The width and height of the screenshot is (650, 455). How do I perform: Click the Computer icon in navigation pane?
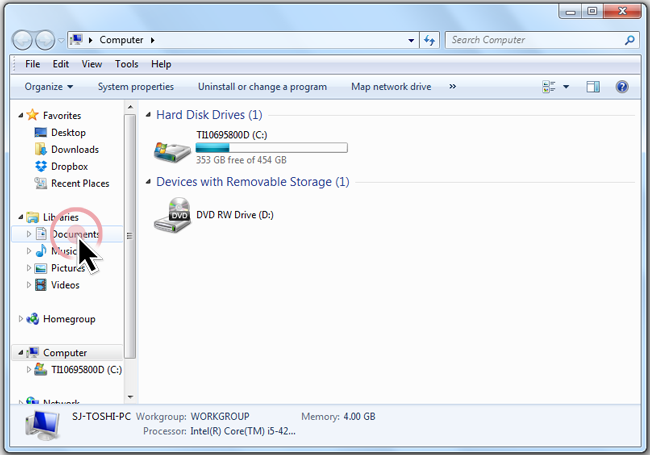point(32,353)
